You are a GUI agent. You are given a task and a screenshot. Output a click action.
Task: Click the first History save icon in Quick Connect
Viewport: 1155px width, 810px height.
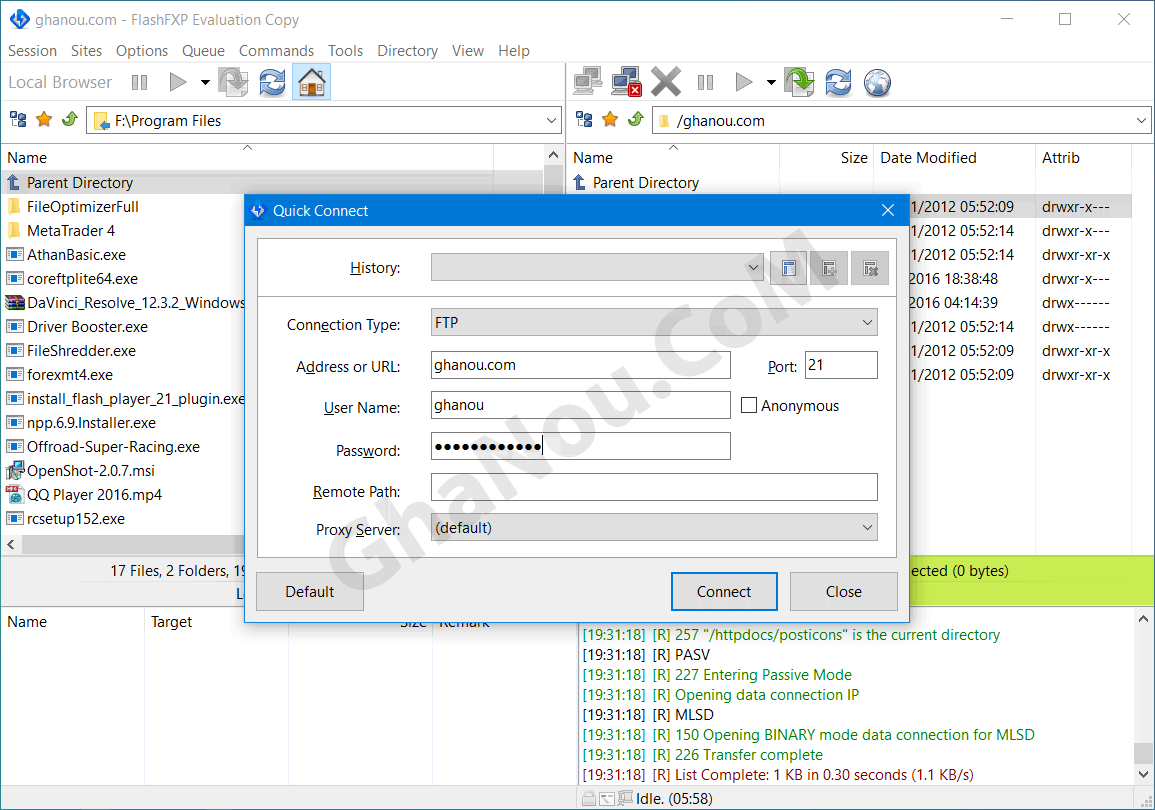coord(789,268)
